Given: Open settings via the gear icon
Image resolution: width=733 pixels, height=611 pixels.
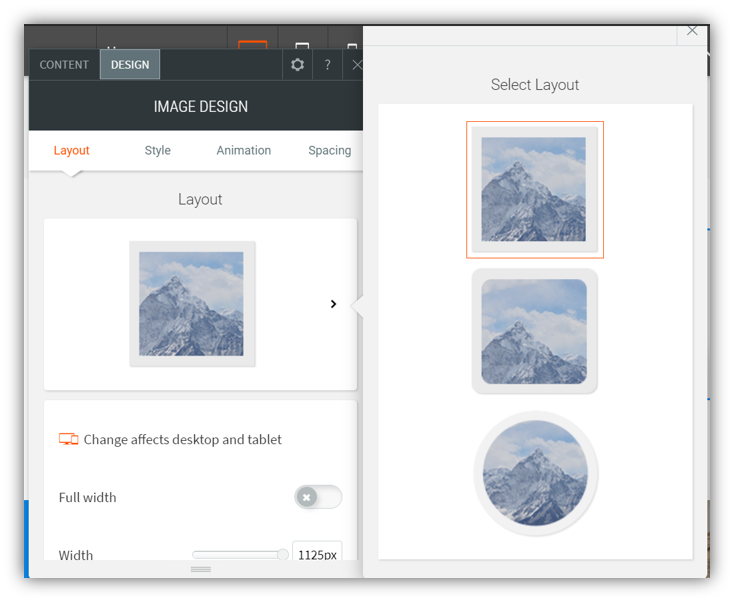Looking at the screenshot, I should coord(297,65).
